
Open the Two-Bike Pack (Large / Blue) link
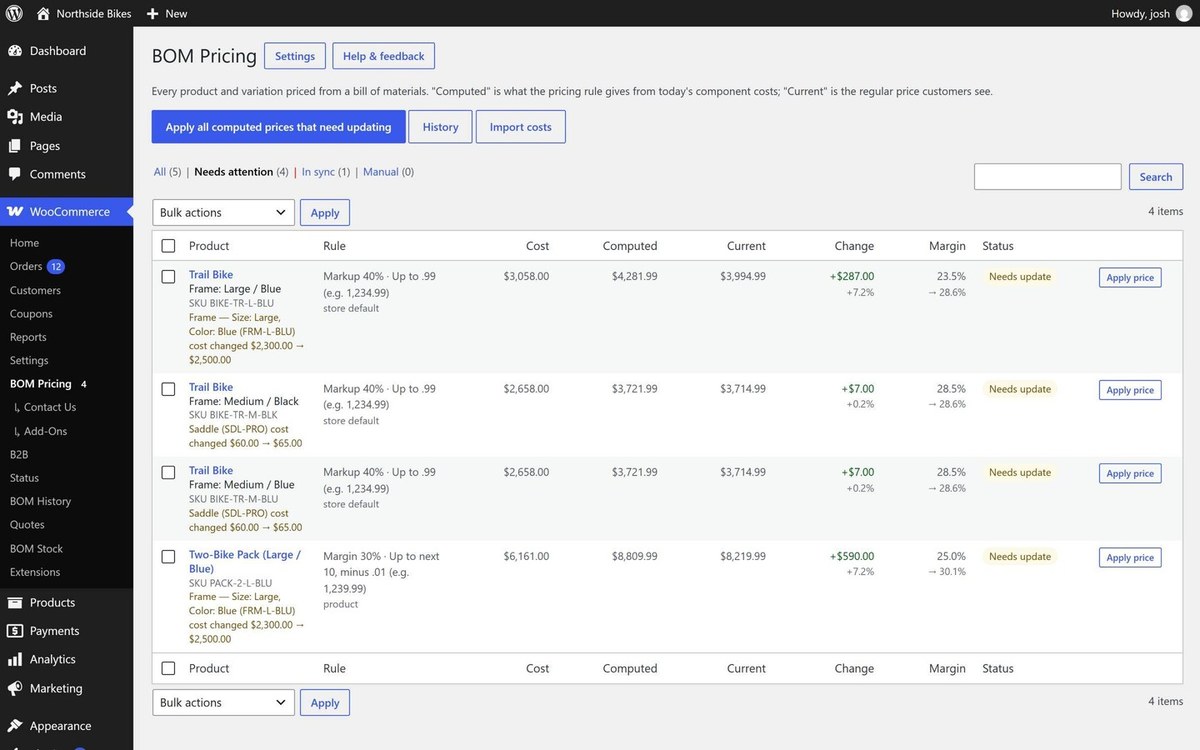245,562
